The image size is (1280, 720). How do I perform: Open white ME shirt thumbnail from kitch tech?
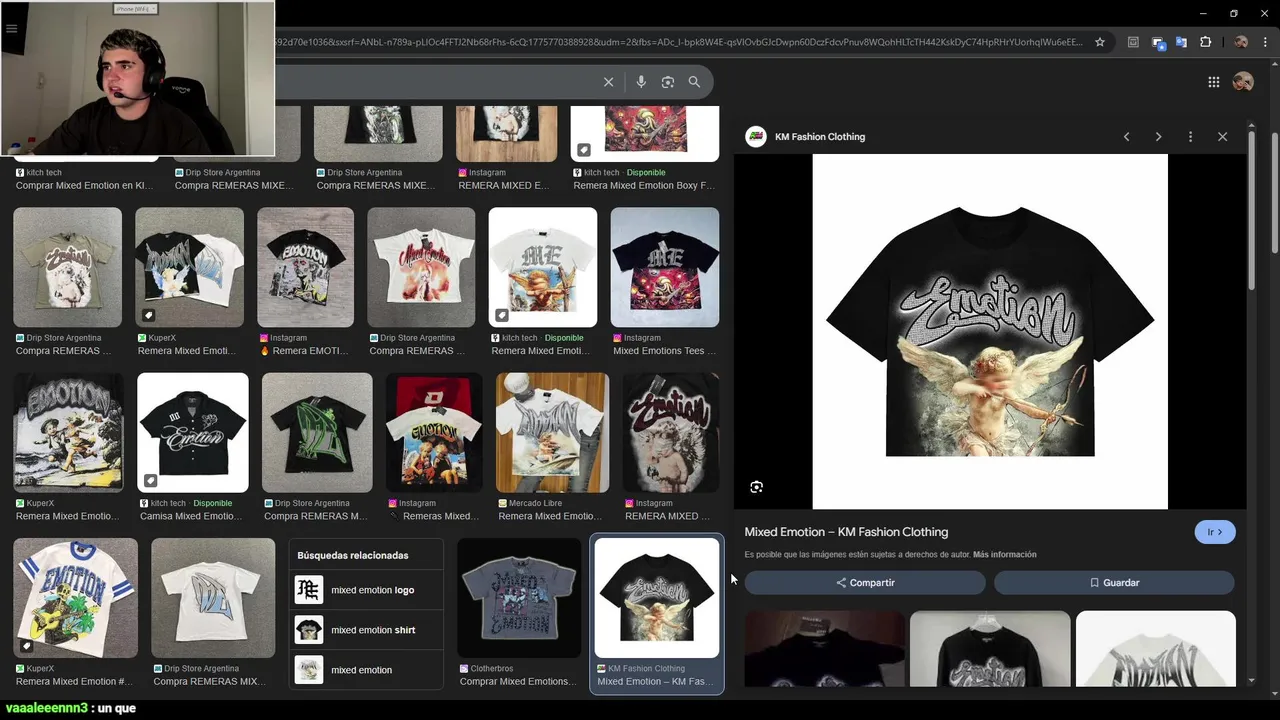tap(542, 267)
